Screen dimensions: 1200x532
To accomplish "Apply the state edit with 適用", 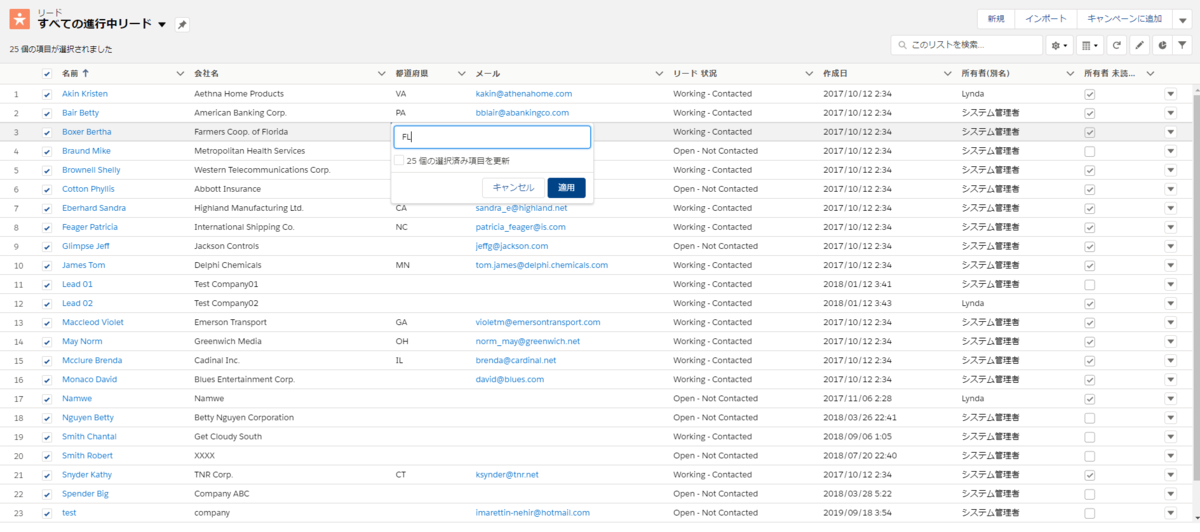I will pos(567,188).
